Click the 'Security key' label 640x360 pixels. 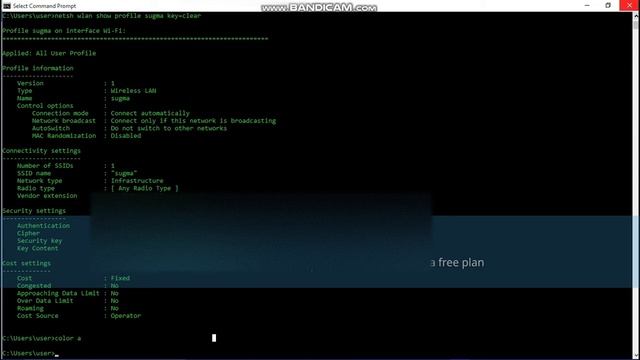click(39, 241)
